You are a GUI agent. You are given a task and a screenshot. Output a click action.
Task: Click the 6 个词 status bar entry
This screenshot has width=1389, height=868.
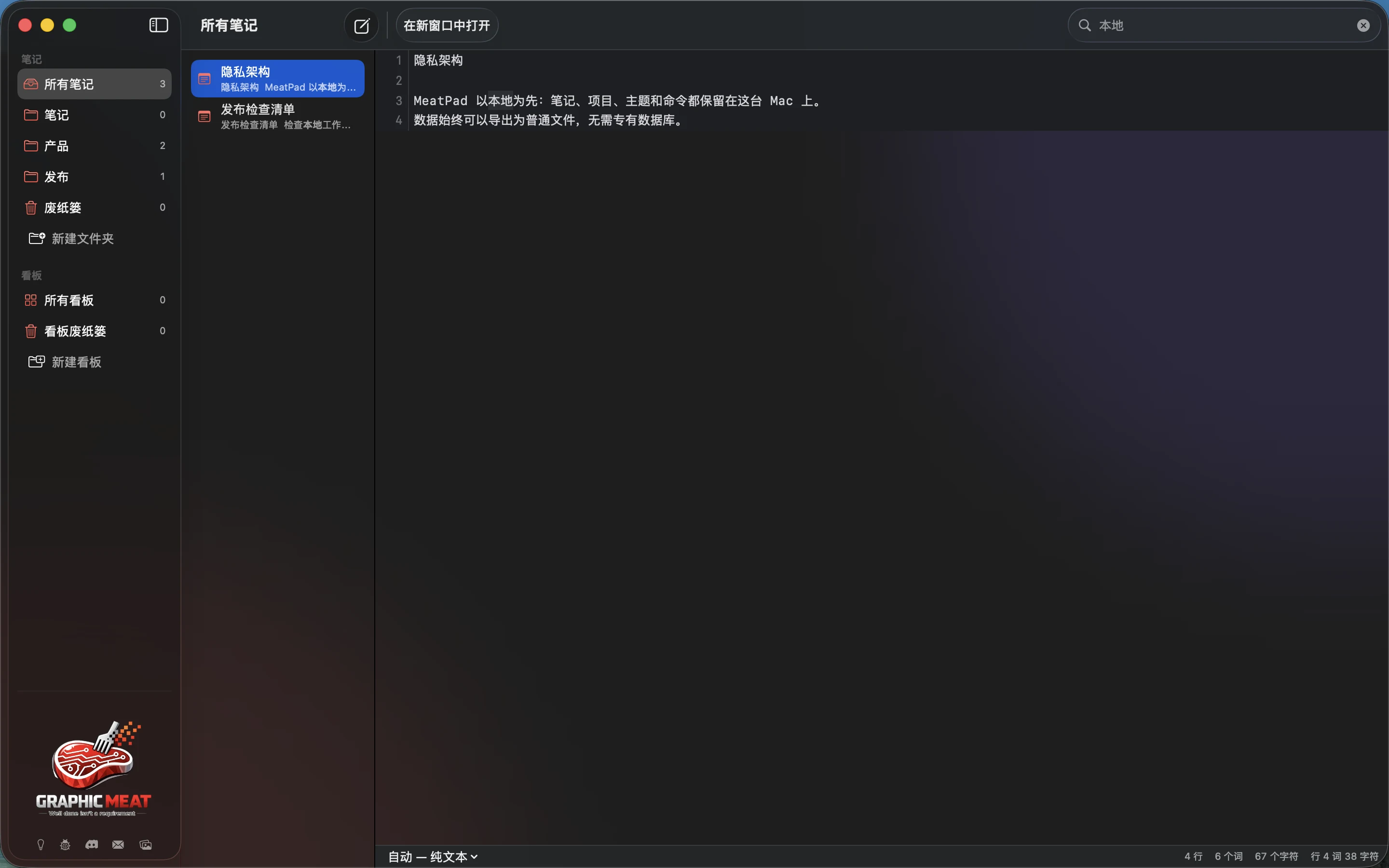point(1228,856)
